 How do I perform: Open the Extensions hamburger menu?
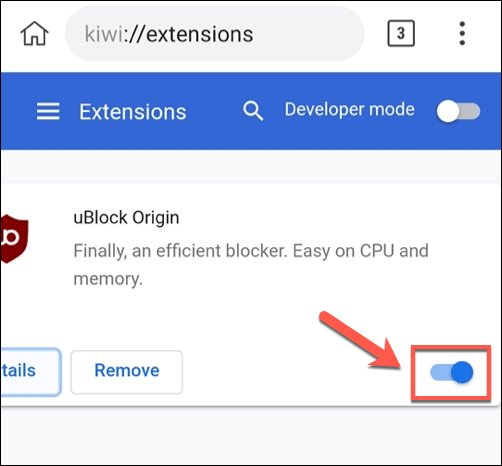tap(48, 111)
